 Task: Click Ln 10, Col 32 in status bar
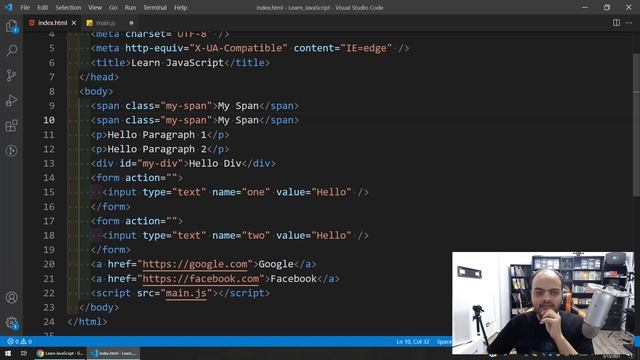pos(413,342)
